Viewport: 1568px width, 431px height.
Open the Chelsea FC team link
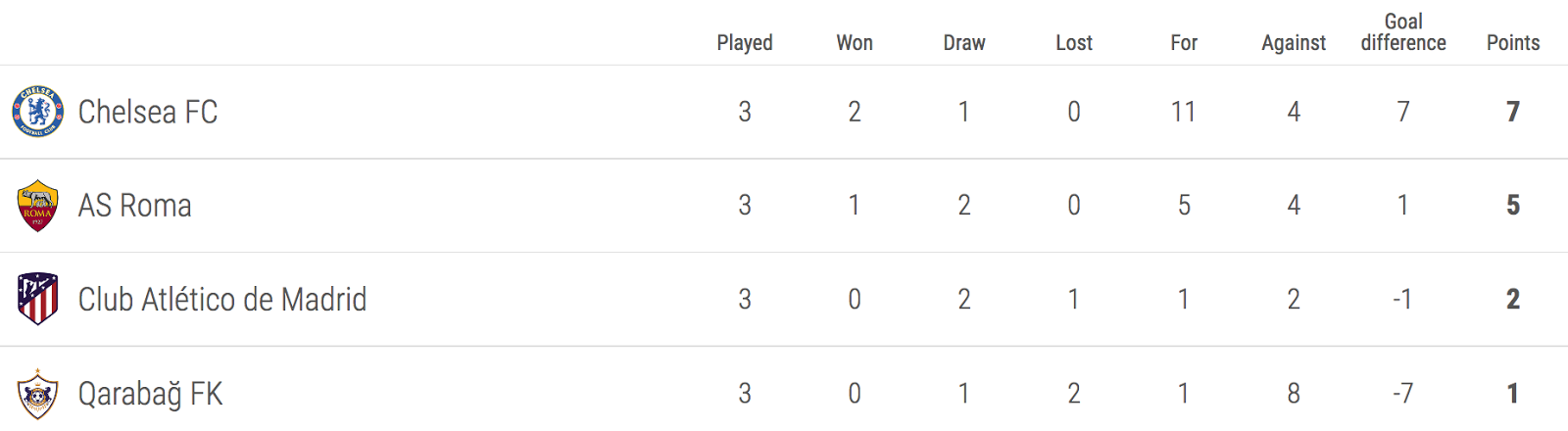148,112
